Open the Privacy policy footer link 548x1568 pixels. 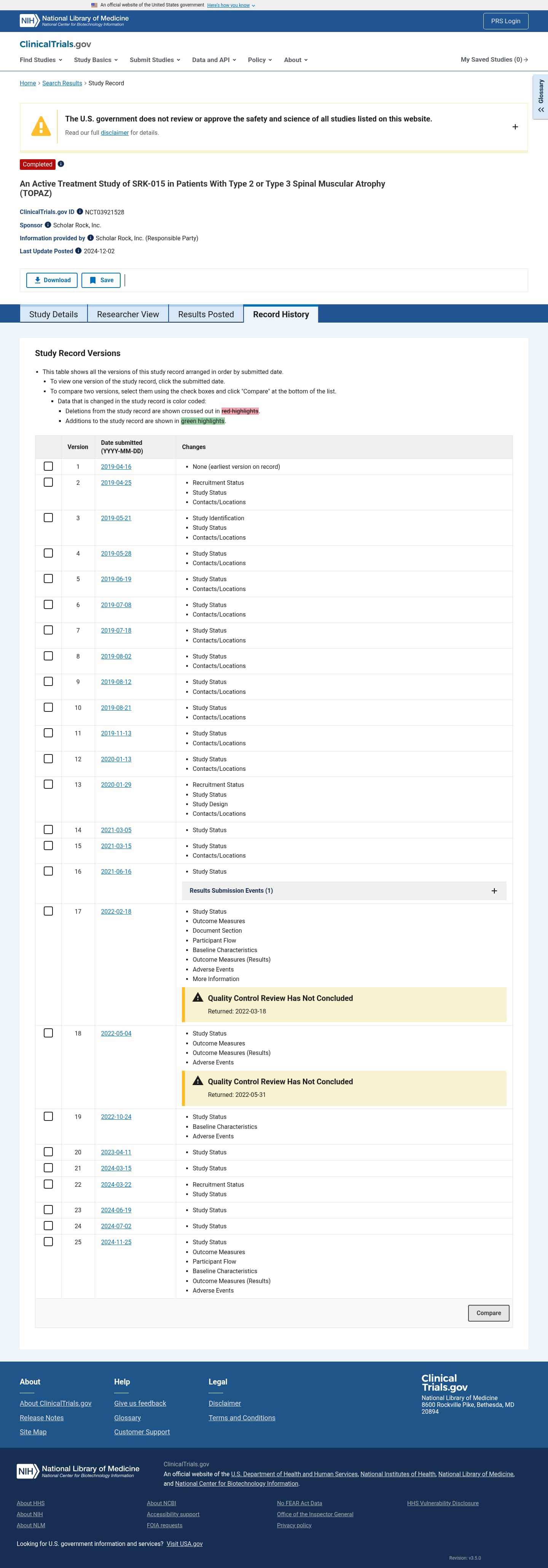coord(294,1525)
